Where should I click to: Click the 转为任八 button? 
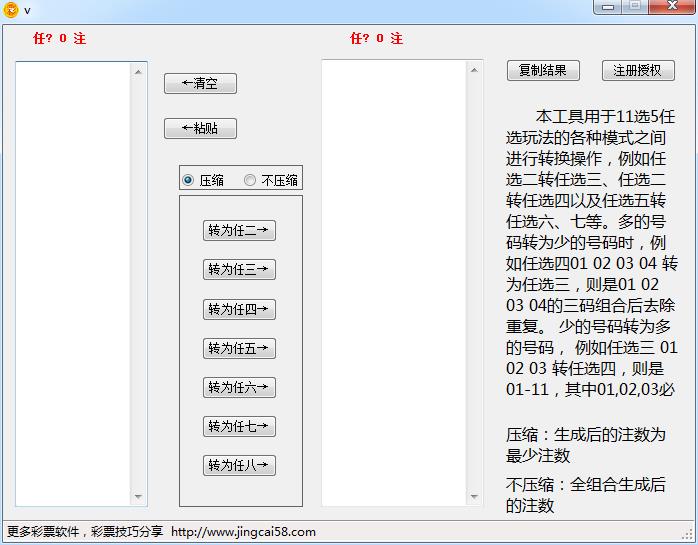239,465
